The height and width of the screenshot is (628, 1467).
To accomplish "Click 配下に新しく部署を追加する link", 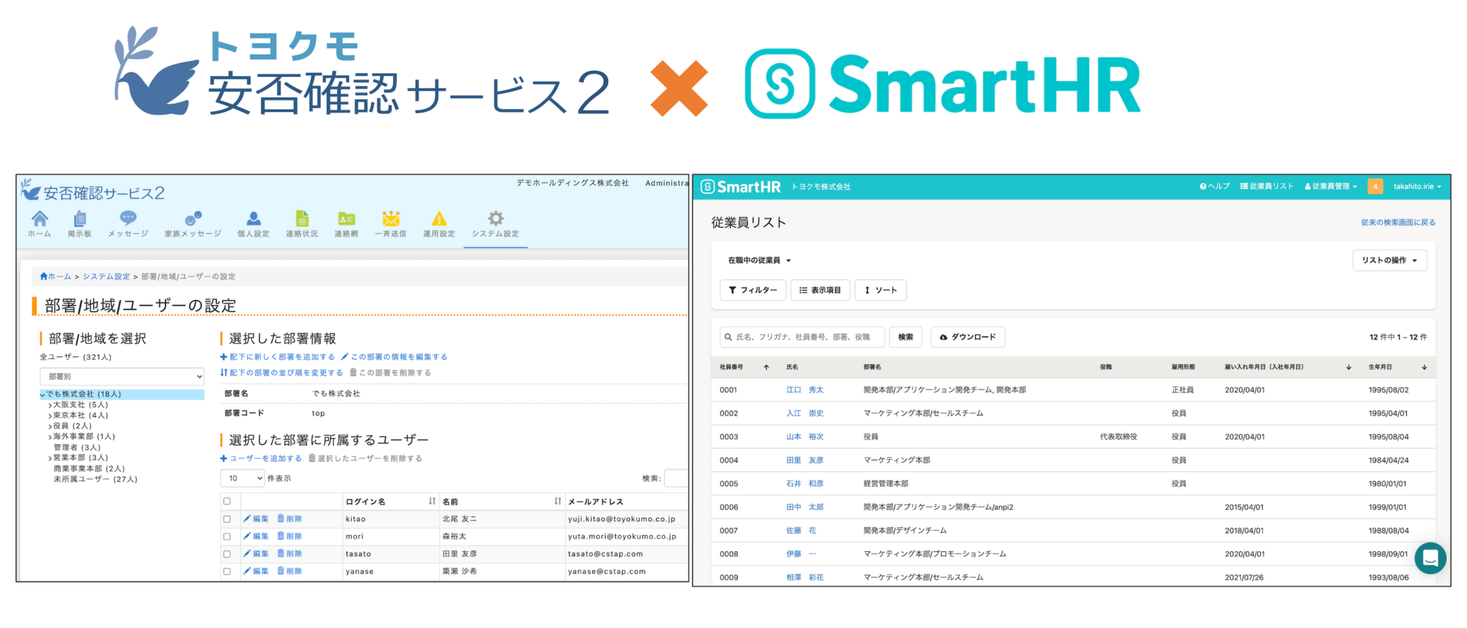I will (x=278, y=356).
